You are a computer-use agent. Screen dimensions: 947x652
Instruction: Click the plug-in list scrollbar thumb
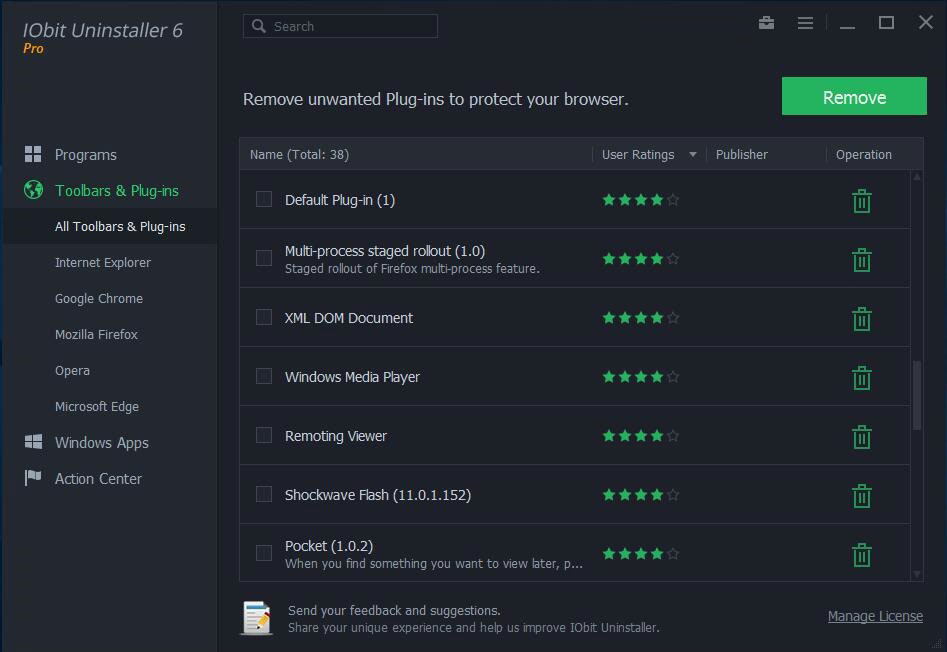click(x=917, y=395)
